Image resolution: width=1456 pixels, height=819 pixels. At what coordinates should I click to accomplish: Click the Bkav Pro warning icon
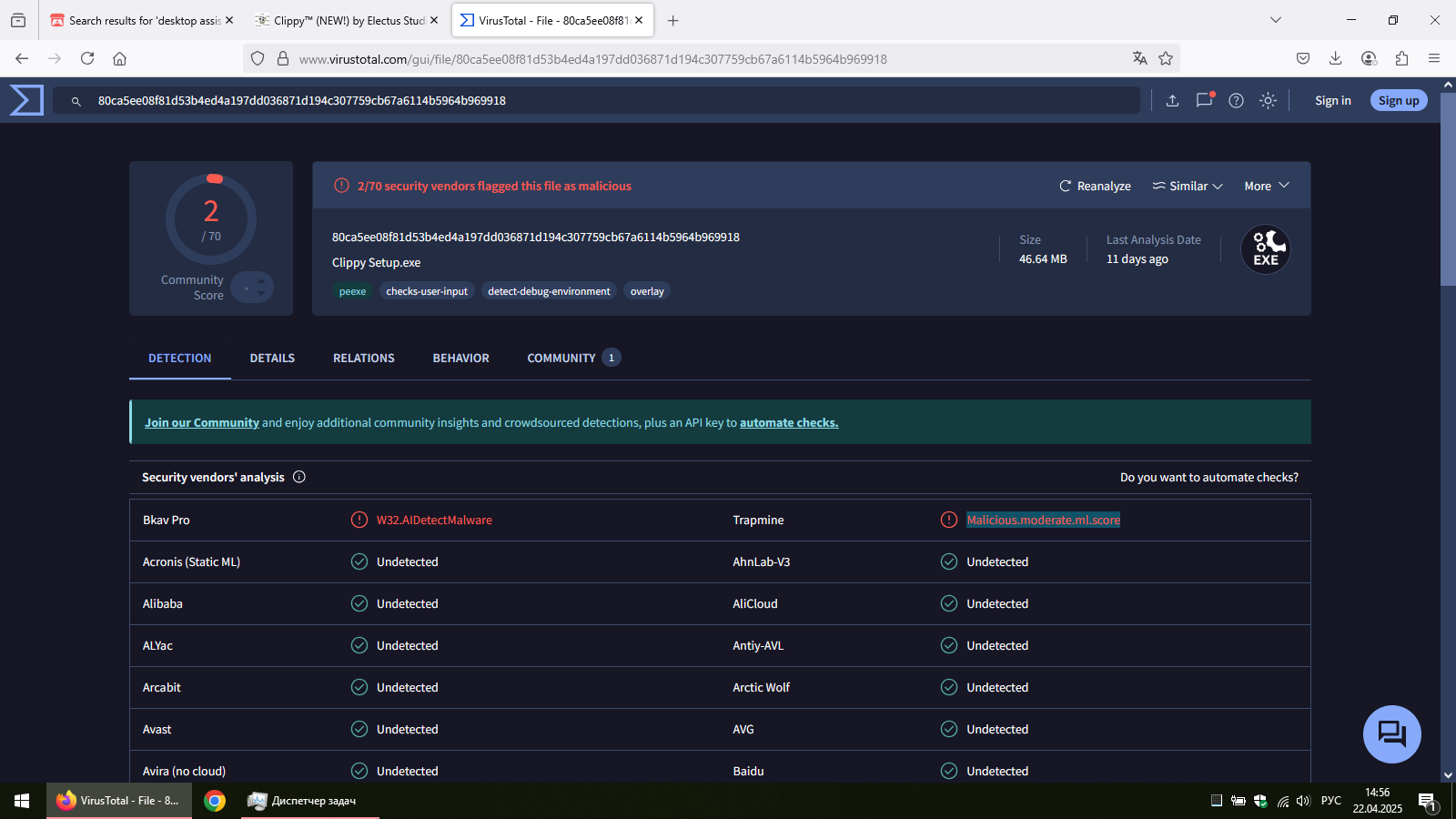(359, 520)
